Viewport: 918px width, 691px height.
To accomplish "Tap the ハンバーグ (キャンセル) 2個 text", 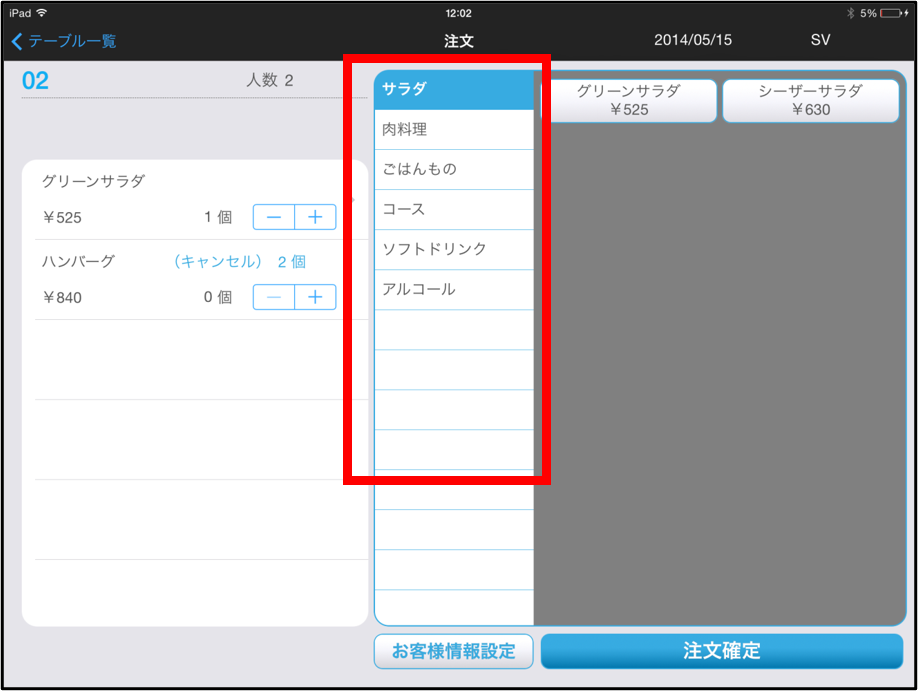I will click(x=240, y=261).
